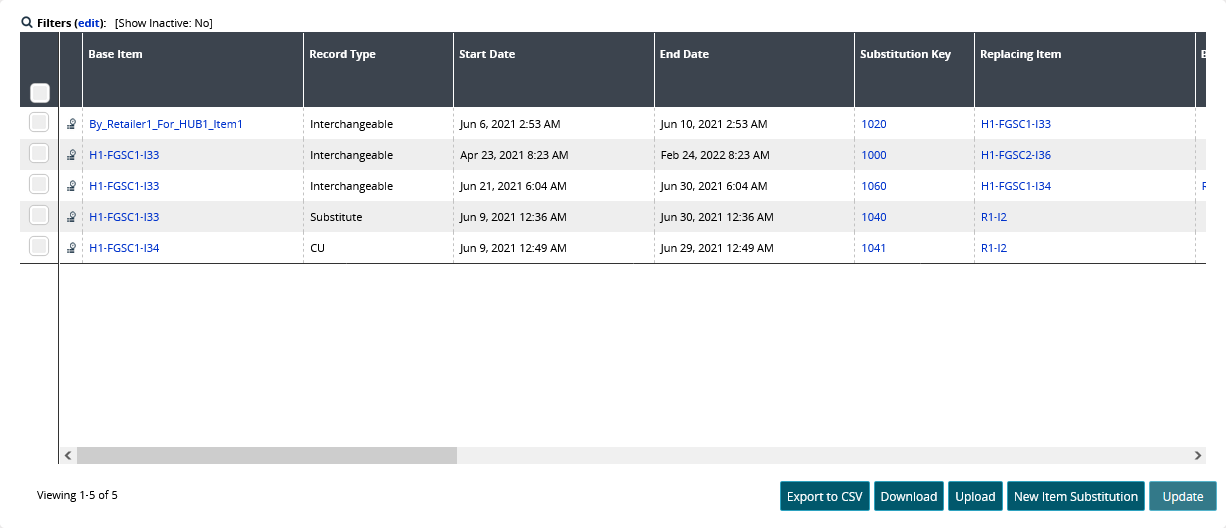Click the horizontal scrollbar thumb

point(266,455)
